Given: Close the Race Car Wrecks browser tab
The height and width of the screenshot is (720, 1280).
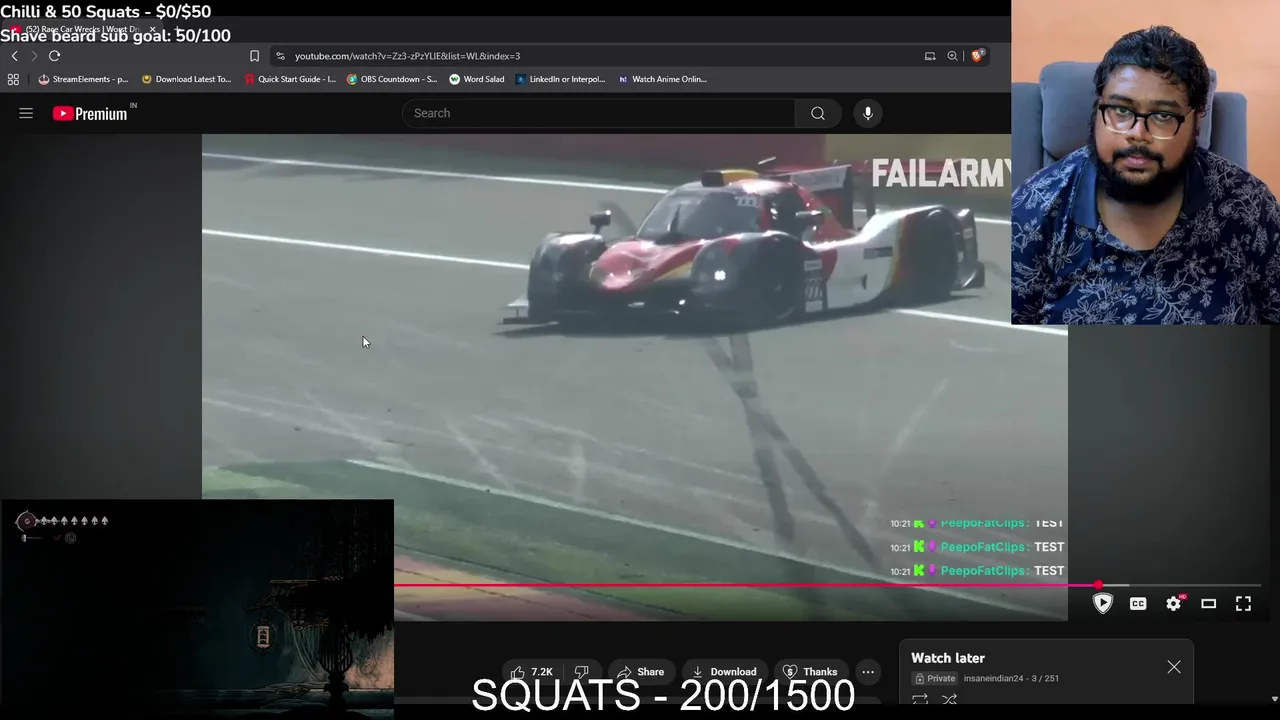Looking at the screenshot, I should coord(152,30).
